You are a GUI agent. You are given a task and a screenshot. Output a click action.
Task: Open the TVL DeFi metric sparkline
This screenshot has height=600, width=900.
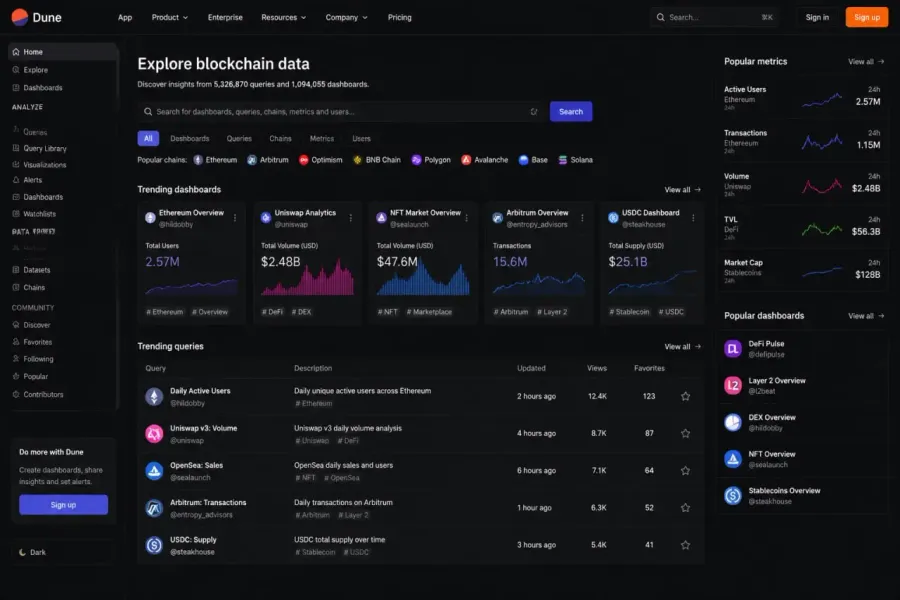point(822,230)
